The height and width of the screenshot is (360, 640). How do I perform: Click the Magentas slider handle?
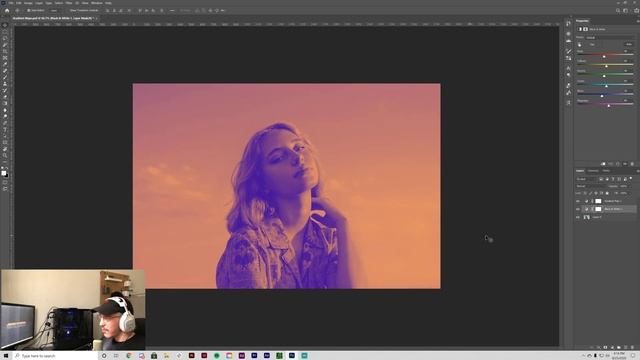point(609,106)
